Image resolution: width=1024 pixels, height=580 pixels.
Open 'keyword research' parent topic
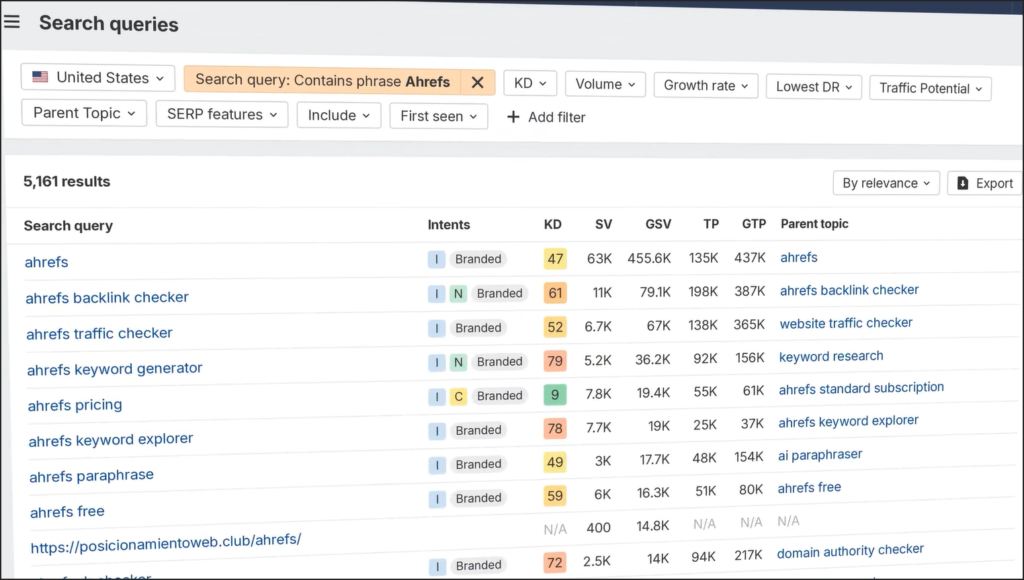[831, 357]
